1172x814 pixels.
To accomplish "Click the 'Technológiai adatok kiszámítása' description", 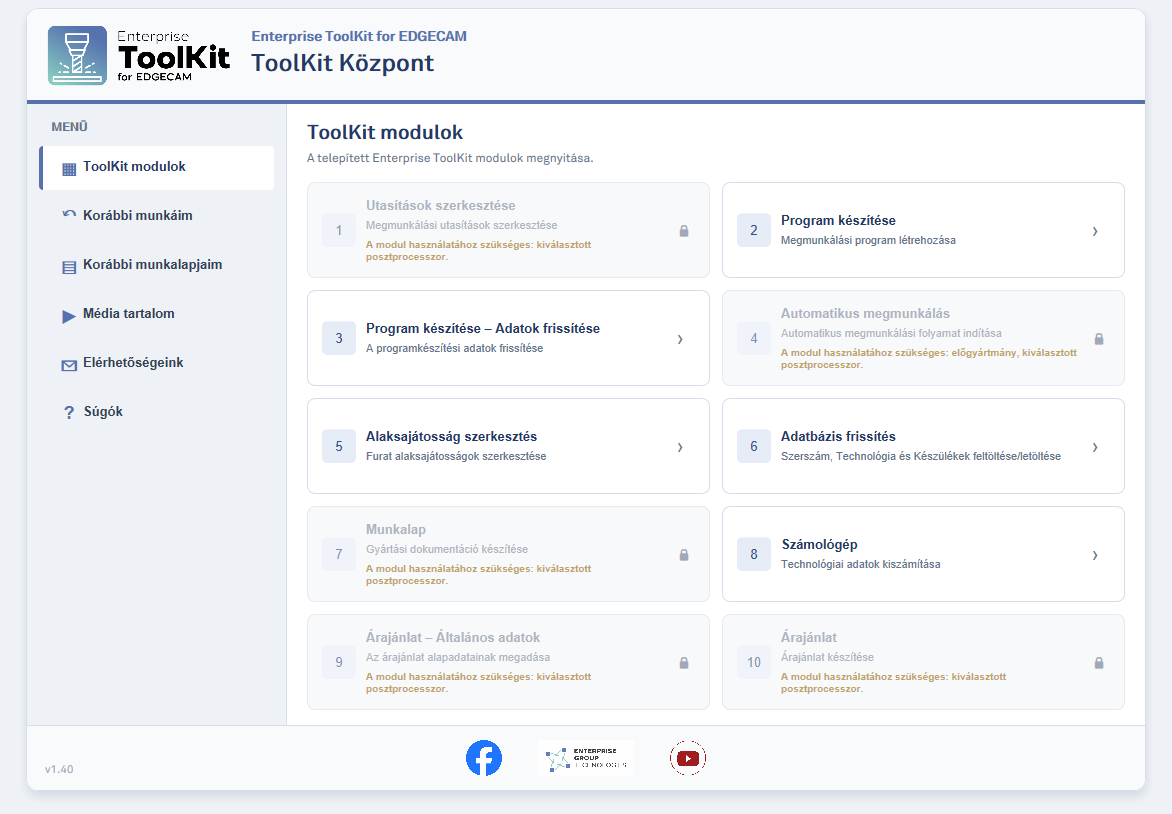I will click(860, 564).
